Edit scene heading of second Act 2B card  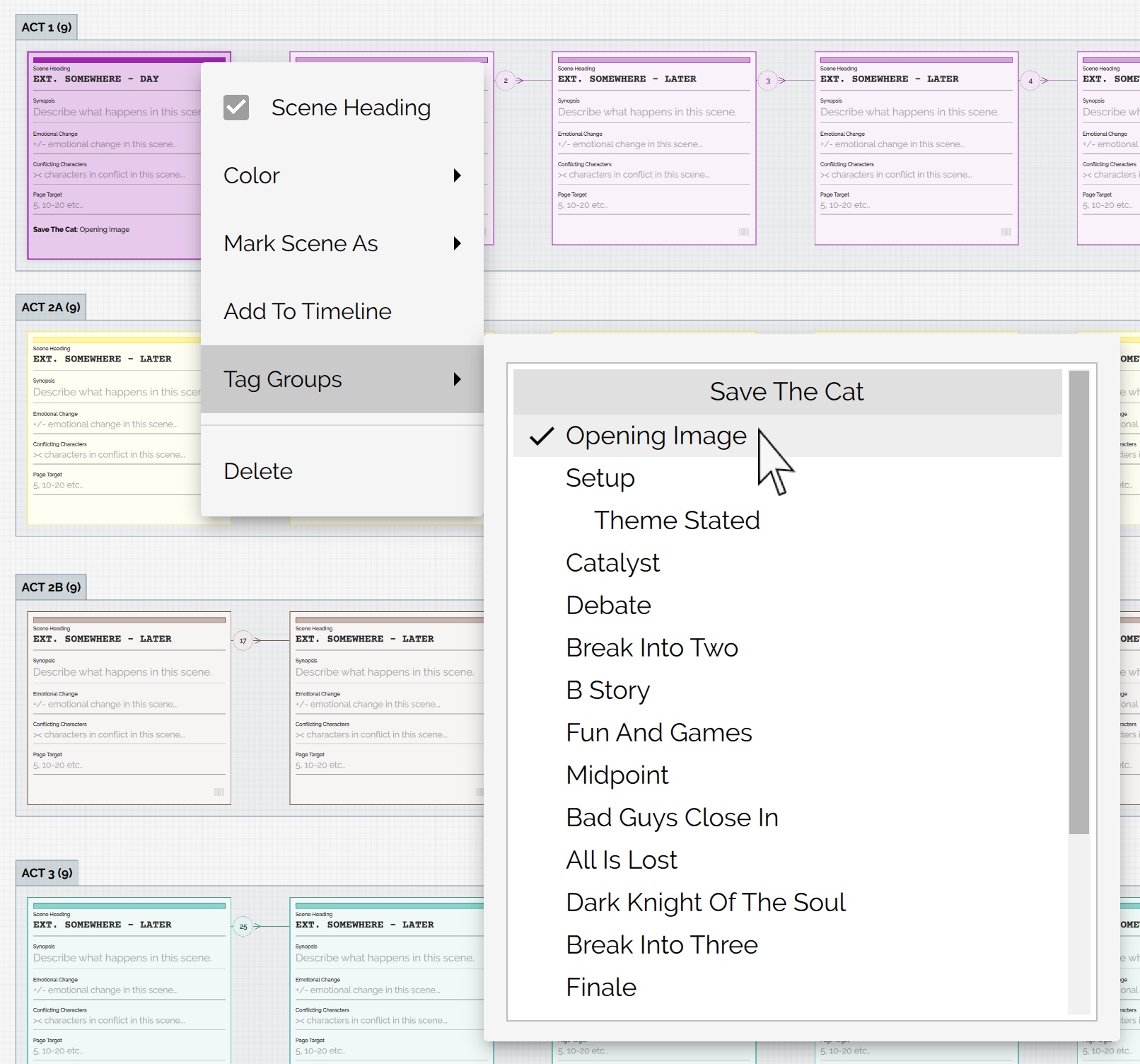click(x=389, y=639)
